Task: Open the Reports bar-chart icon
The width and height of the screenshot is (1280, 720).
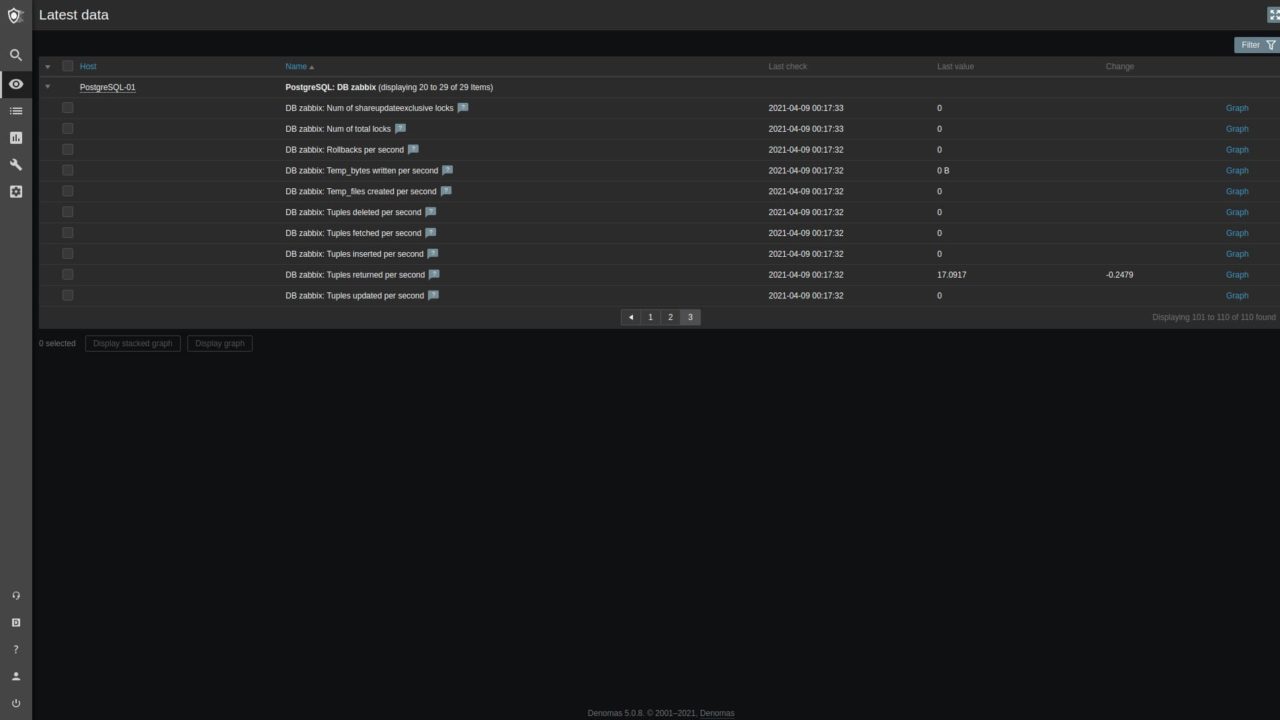Action: point(15,138)
